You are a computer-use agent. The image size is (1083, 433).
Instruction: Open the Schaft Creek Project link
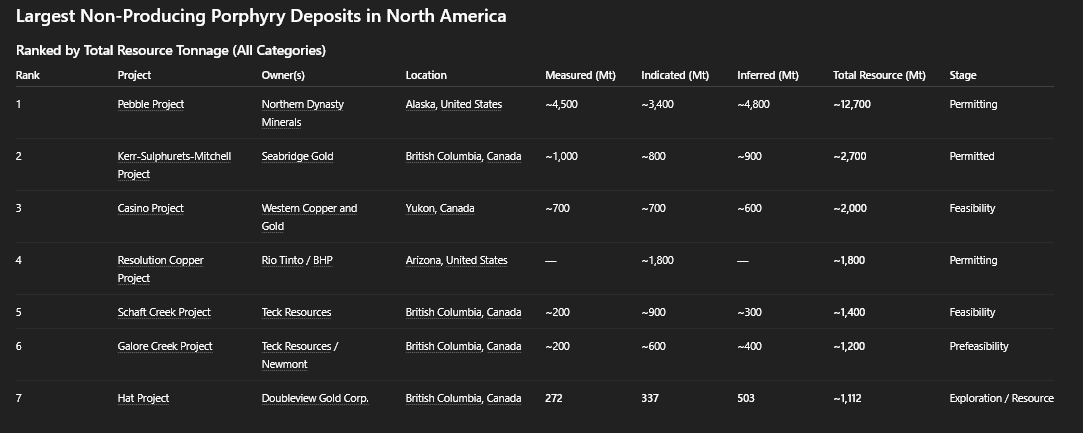(164, 312)
